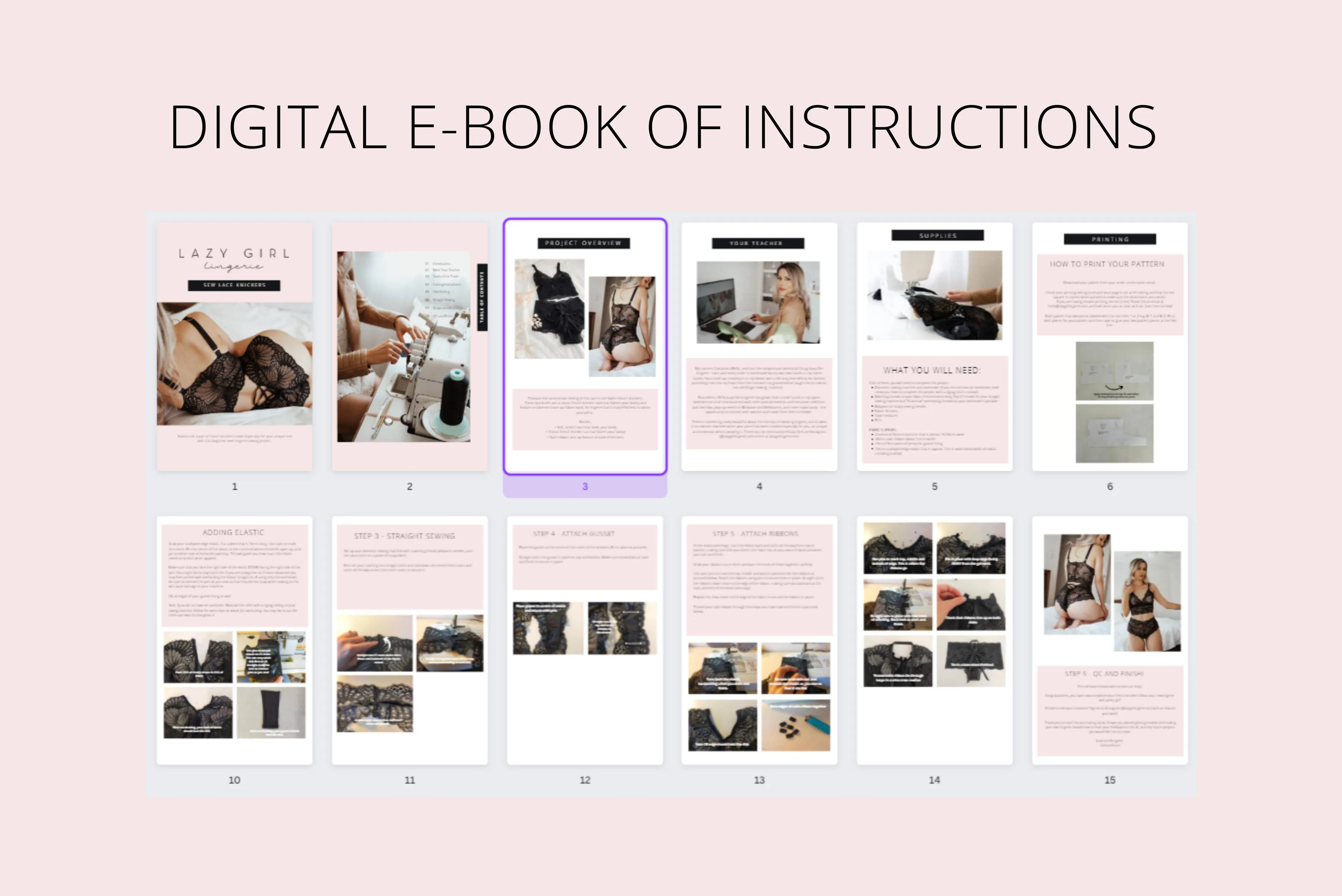The image size is (1342, 896).
Task: Click page number 6 label
Action: (x=1110, y=486)
